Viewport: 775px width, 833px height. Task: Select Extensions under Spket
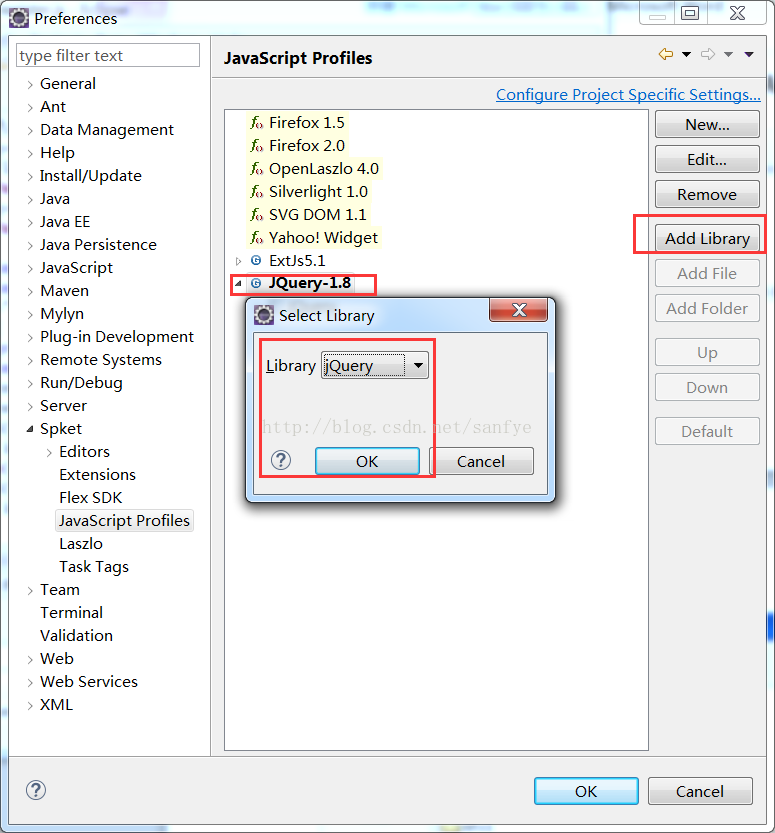click(x=98, y=474)
